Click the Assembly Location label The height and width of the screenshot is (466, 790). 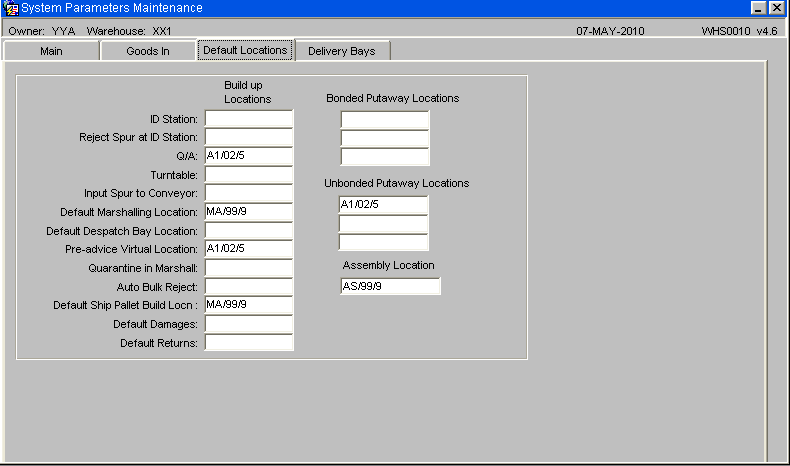tap(388, 265)
